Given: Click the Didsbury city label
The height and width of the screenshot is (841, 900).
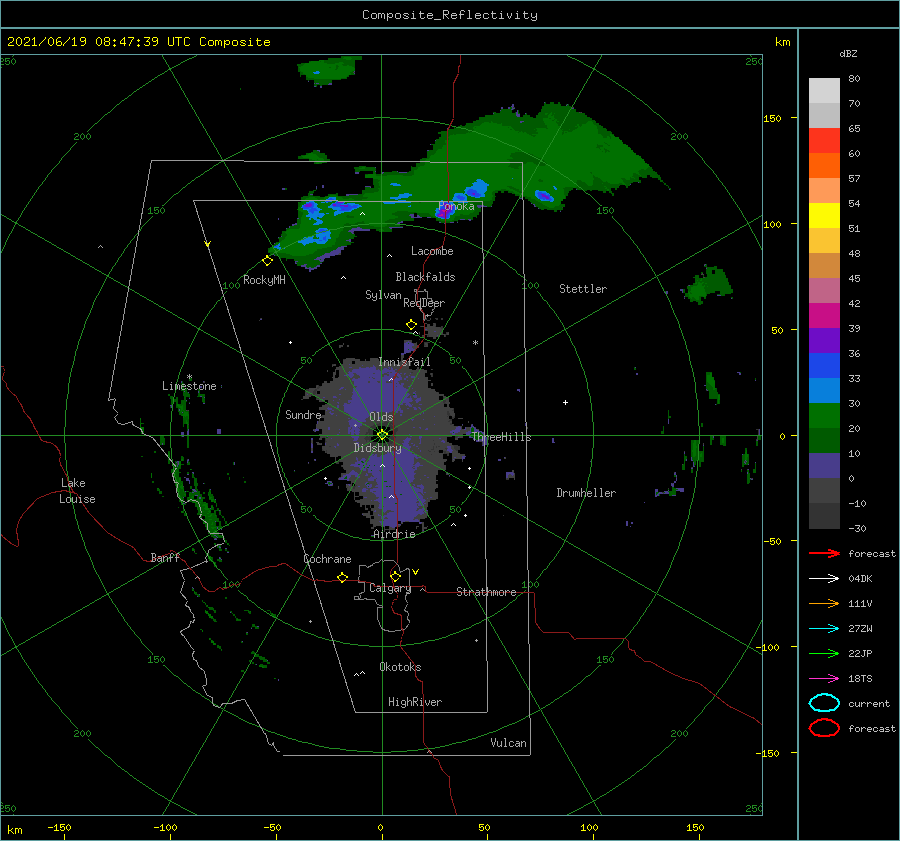Looking at the screenshot, I should 378,448.
